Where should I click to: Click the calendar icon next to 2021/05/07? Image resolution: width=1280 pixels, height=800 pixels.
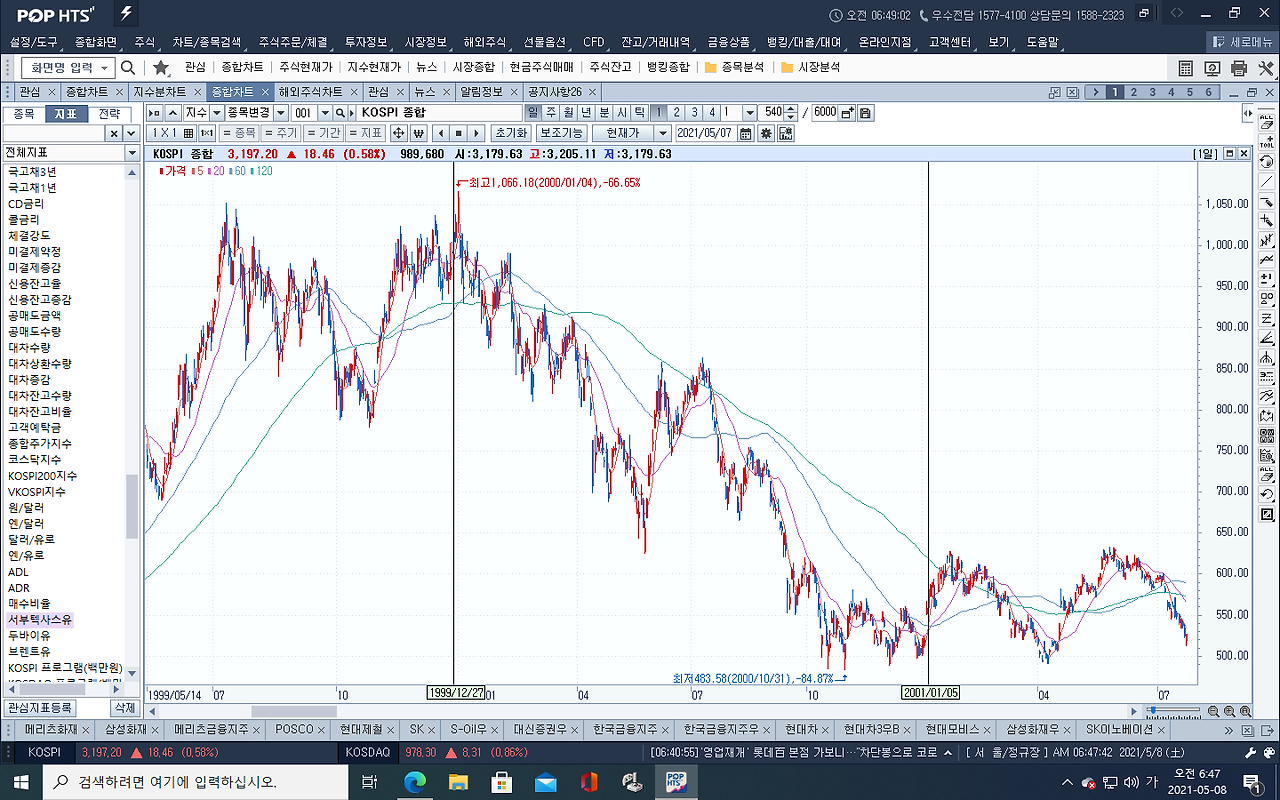(745, 133)
